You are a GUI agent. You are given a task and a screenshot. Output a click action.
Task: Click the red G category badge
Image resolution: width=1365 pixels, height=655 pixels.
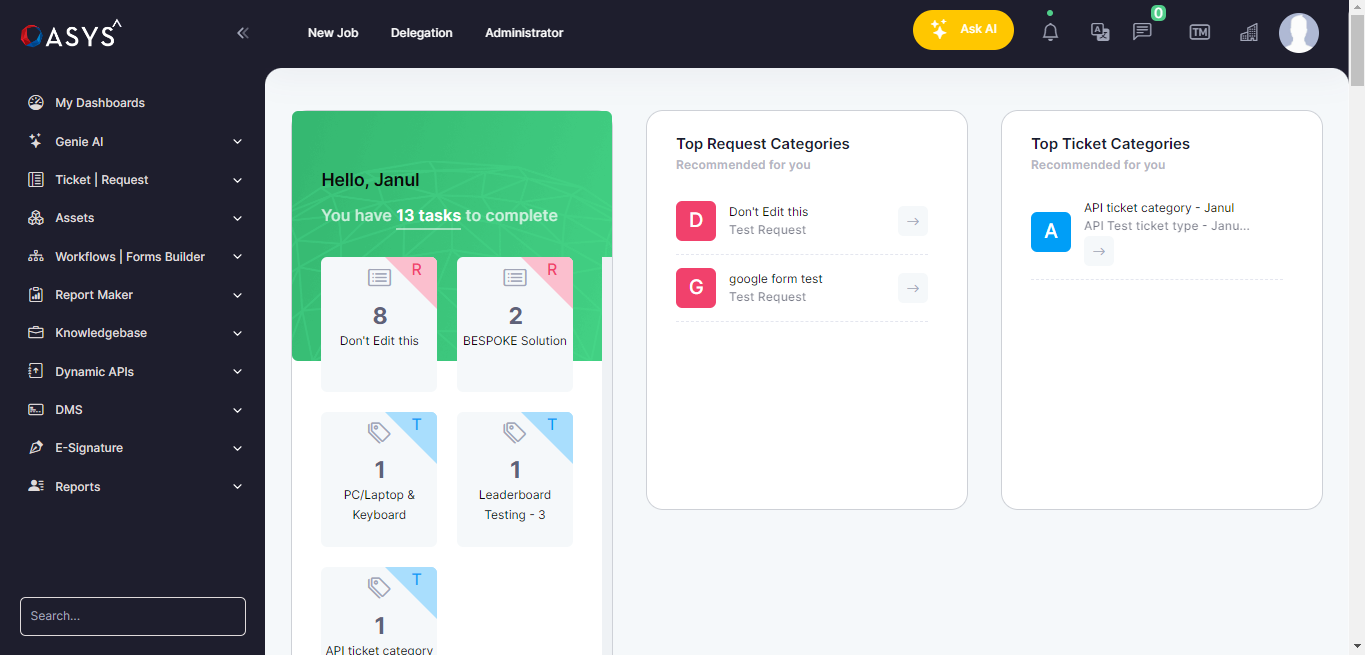[x=696, y=288]
